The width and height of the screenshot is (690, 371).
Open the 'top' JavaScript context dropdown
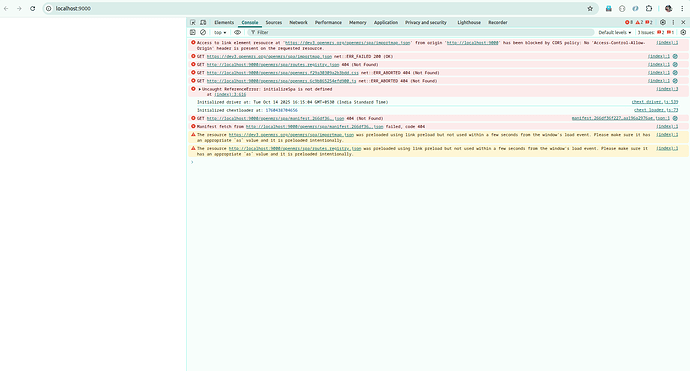(x=220, y=33)
